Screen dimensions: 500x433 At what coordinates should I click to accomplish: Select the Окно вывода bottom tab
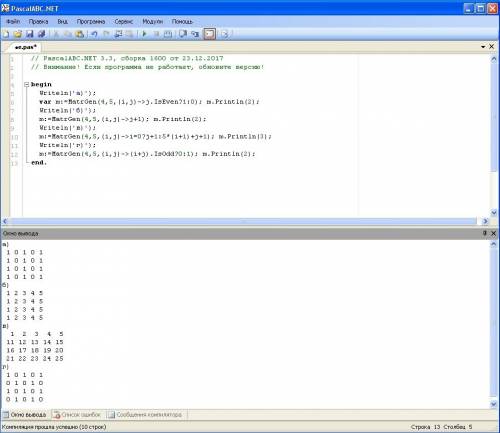[25, 415]
